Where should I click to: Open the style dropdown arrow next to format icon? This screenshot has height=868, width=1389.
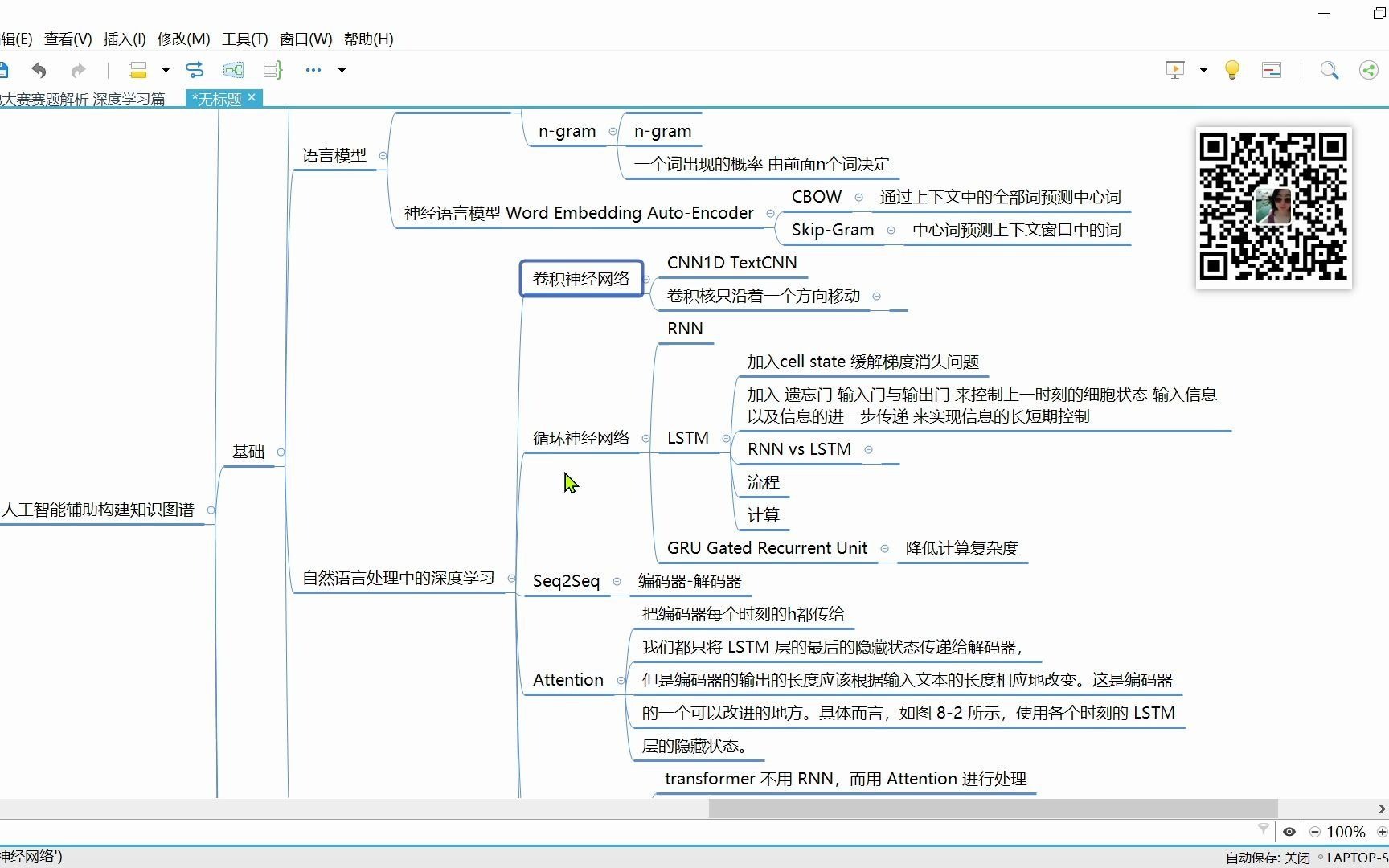(166, 70)
